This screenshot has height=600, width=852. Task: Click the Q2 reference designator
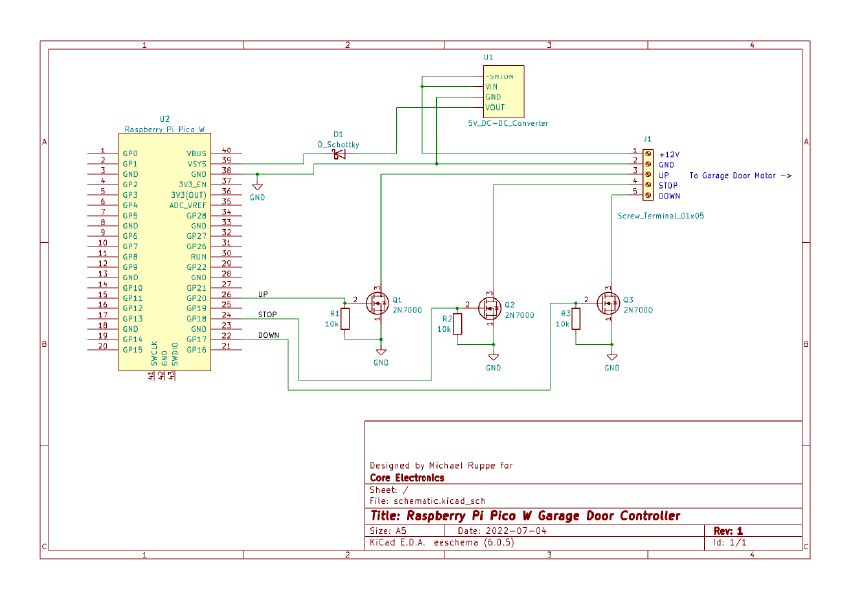pyautogui.click(x=509, y=305)
